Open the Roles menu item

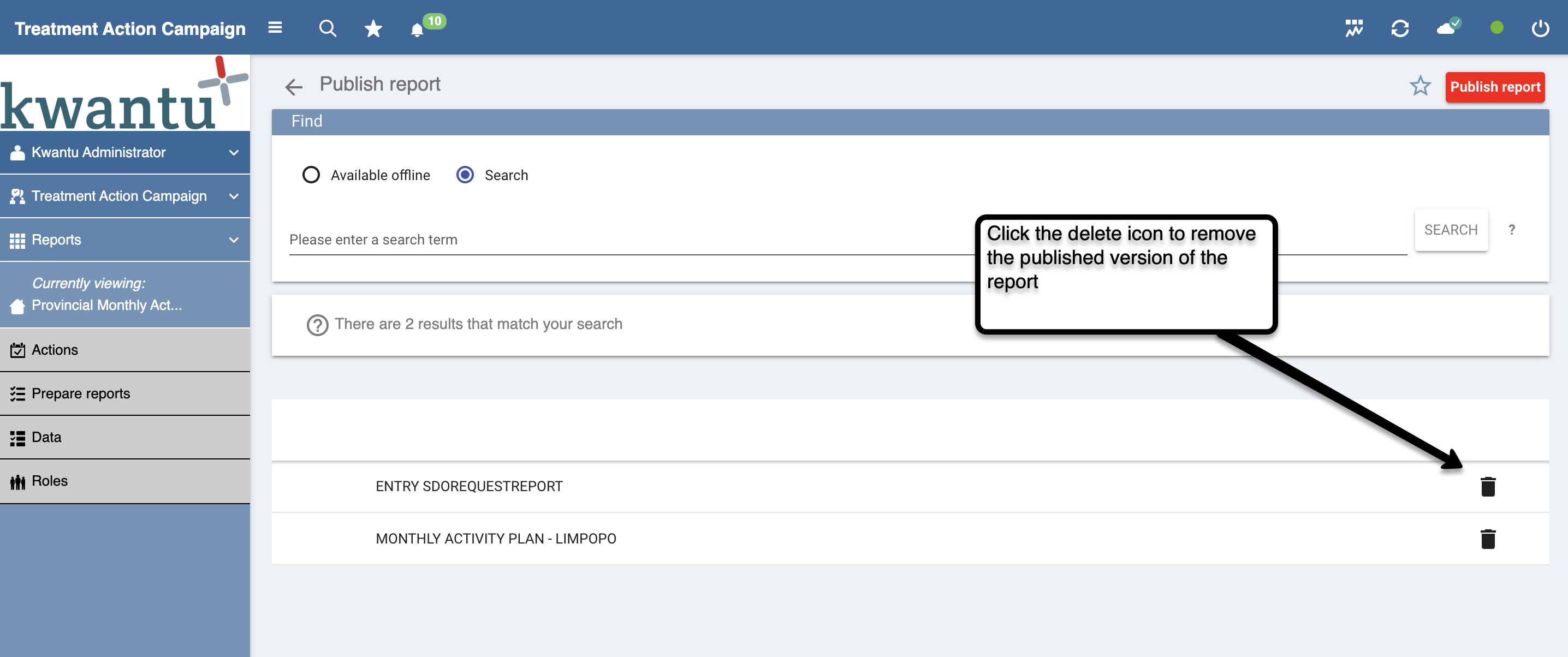tap(49, 481)
